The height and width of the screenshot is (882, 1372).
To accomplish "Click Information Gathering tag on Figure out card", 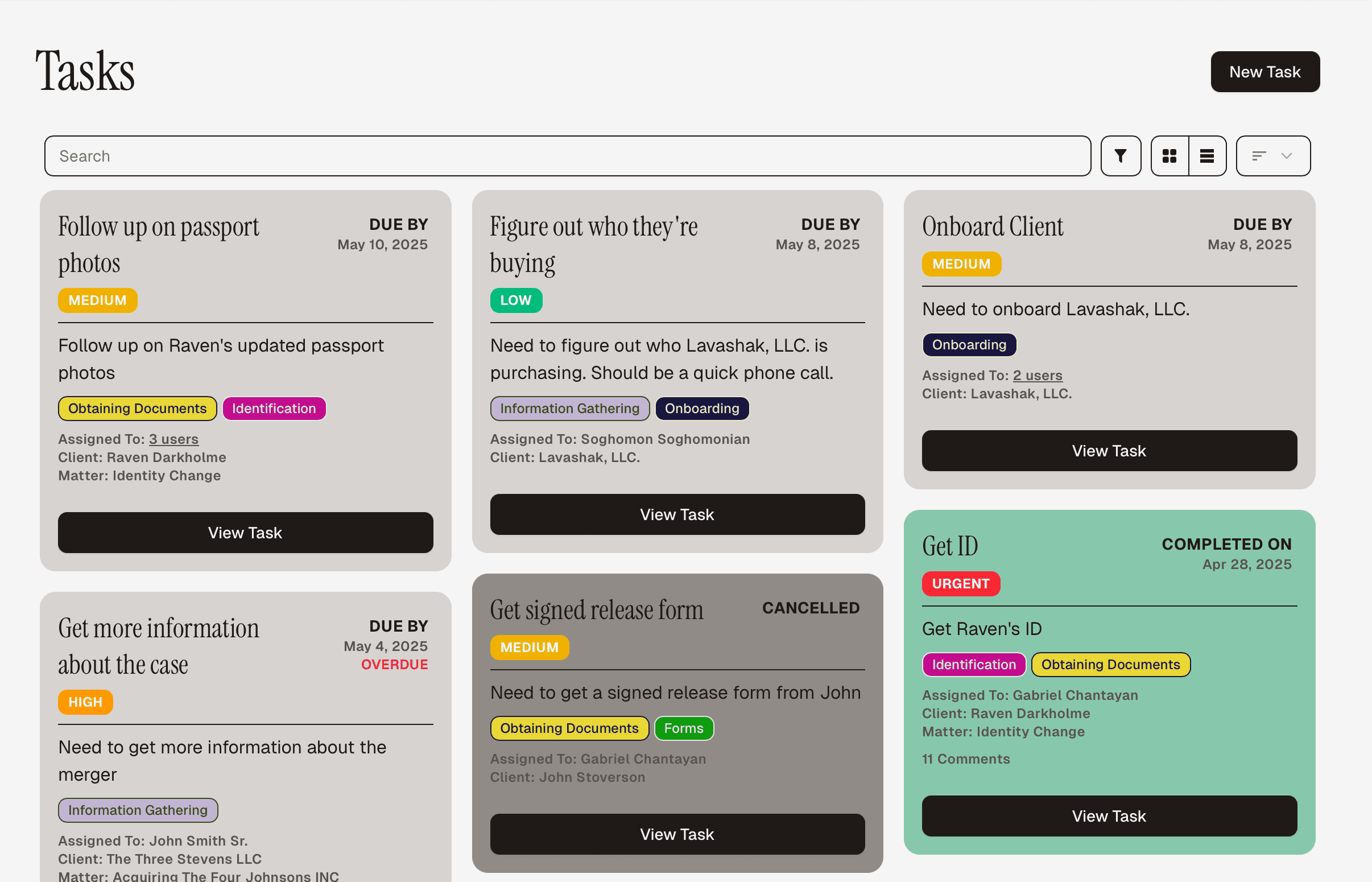I will pyautogui.click(x=569, y=409).
